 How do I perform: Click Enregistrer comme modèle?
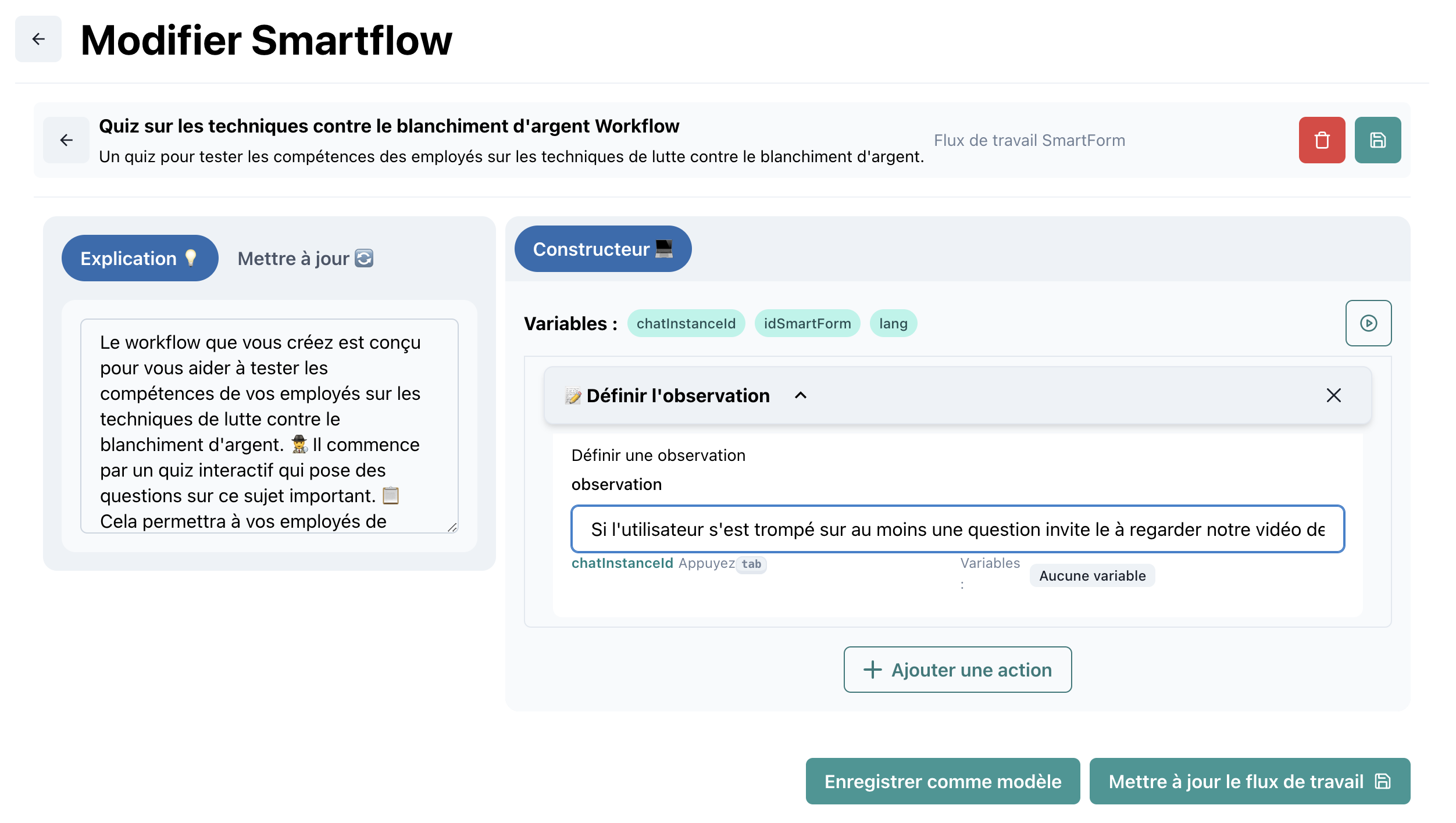tap(942, 781)
